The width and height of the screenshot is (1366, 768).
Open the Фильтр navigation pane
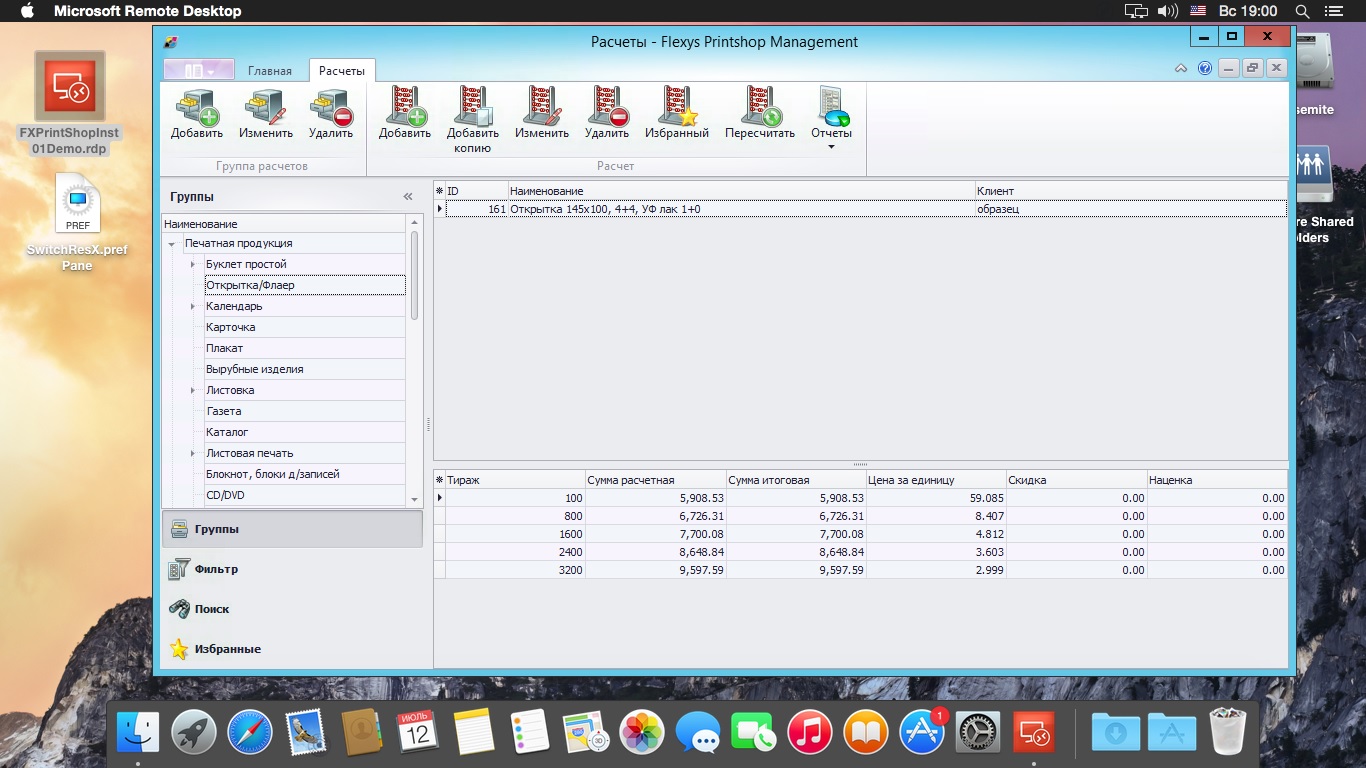[x=292, y=569]
